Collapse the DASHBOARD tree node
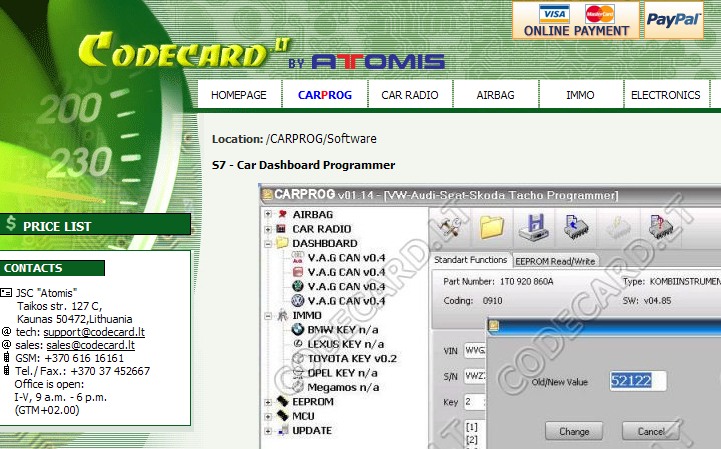The height and width of the screenshot is (449, 721). [268, 243]
